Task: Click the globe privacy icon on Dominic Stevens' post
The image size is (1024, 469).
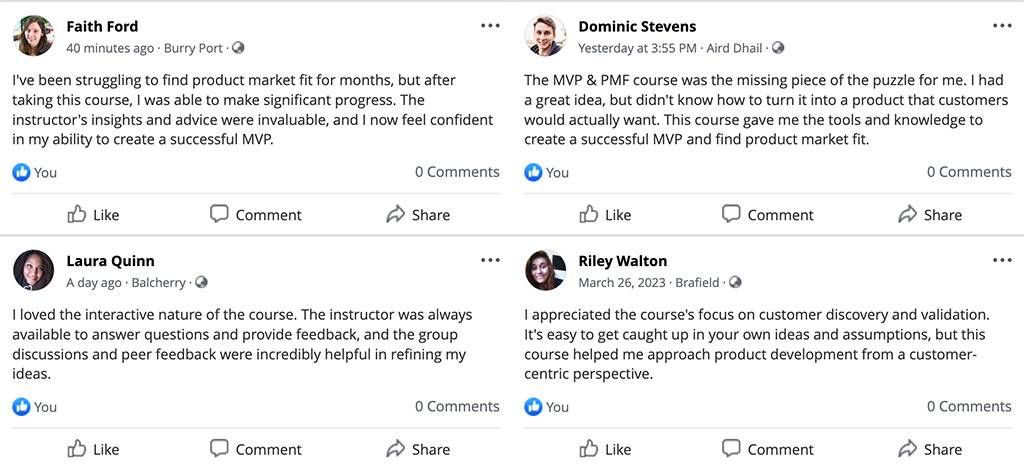Action: 778,48
